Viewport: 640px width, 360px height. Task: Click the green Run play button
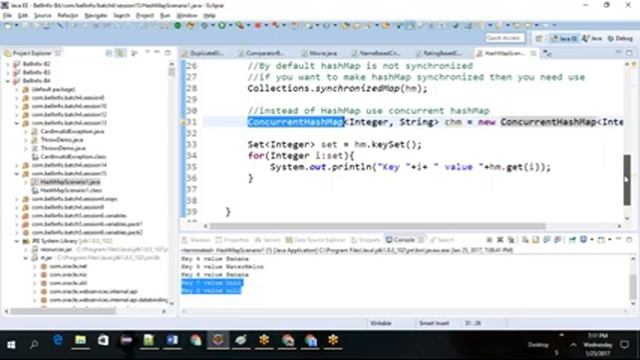point(222,26)
